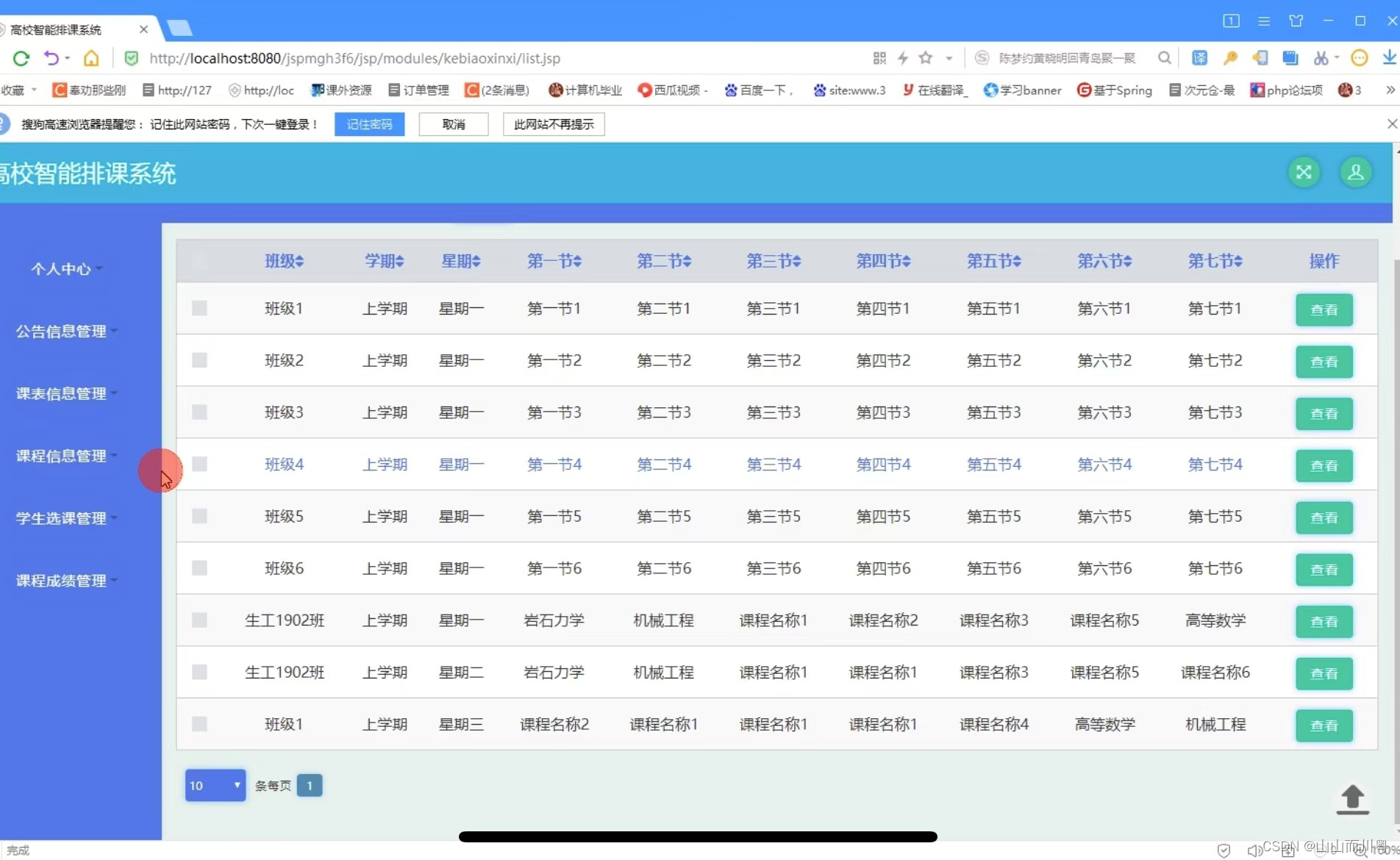
Task: Check the 班级3 row checkbox
Action: (x=199, y=412)
